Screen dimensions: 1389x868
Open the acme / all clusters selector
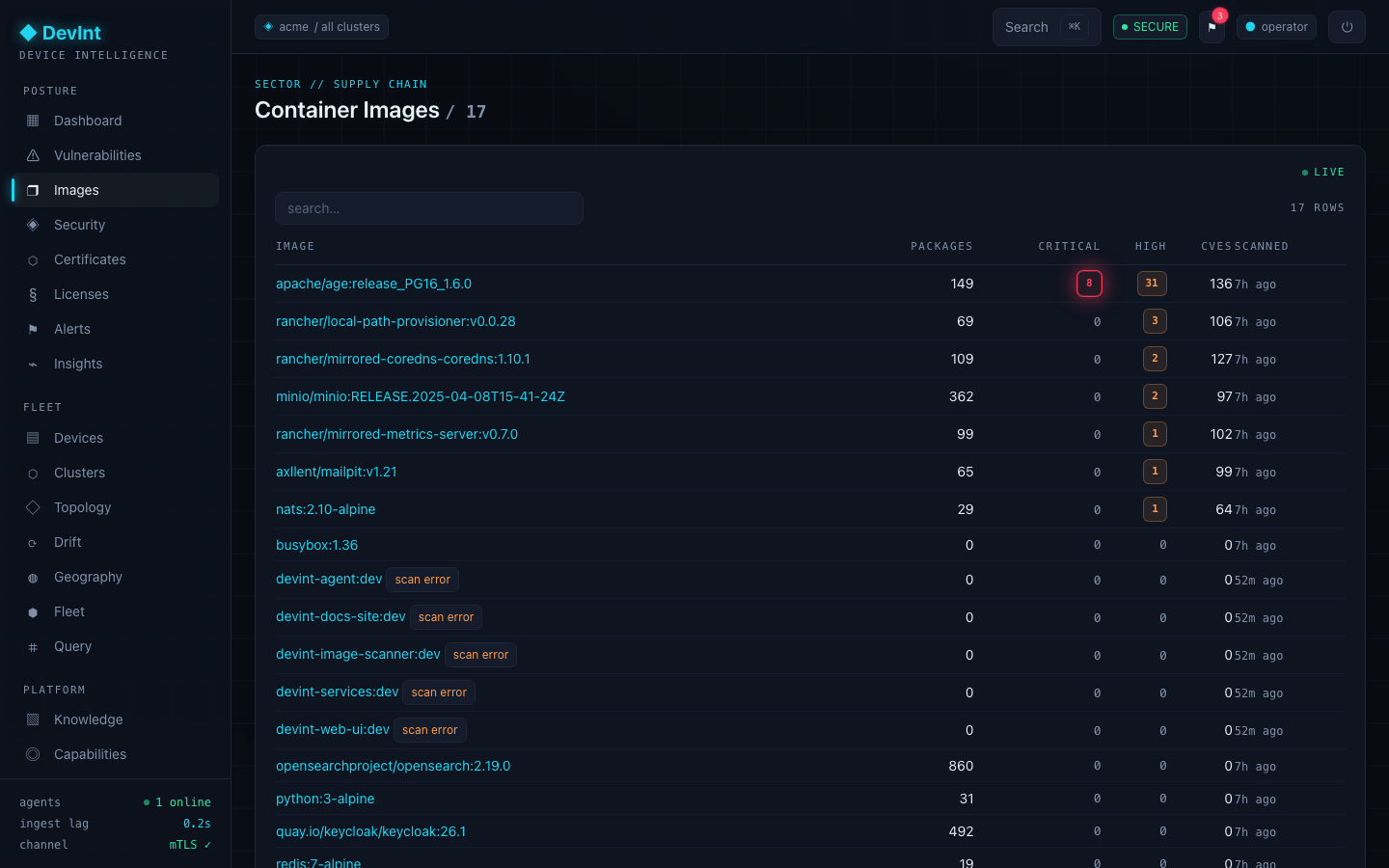click(x=321, y=27)
